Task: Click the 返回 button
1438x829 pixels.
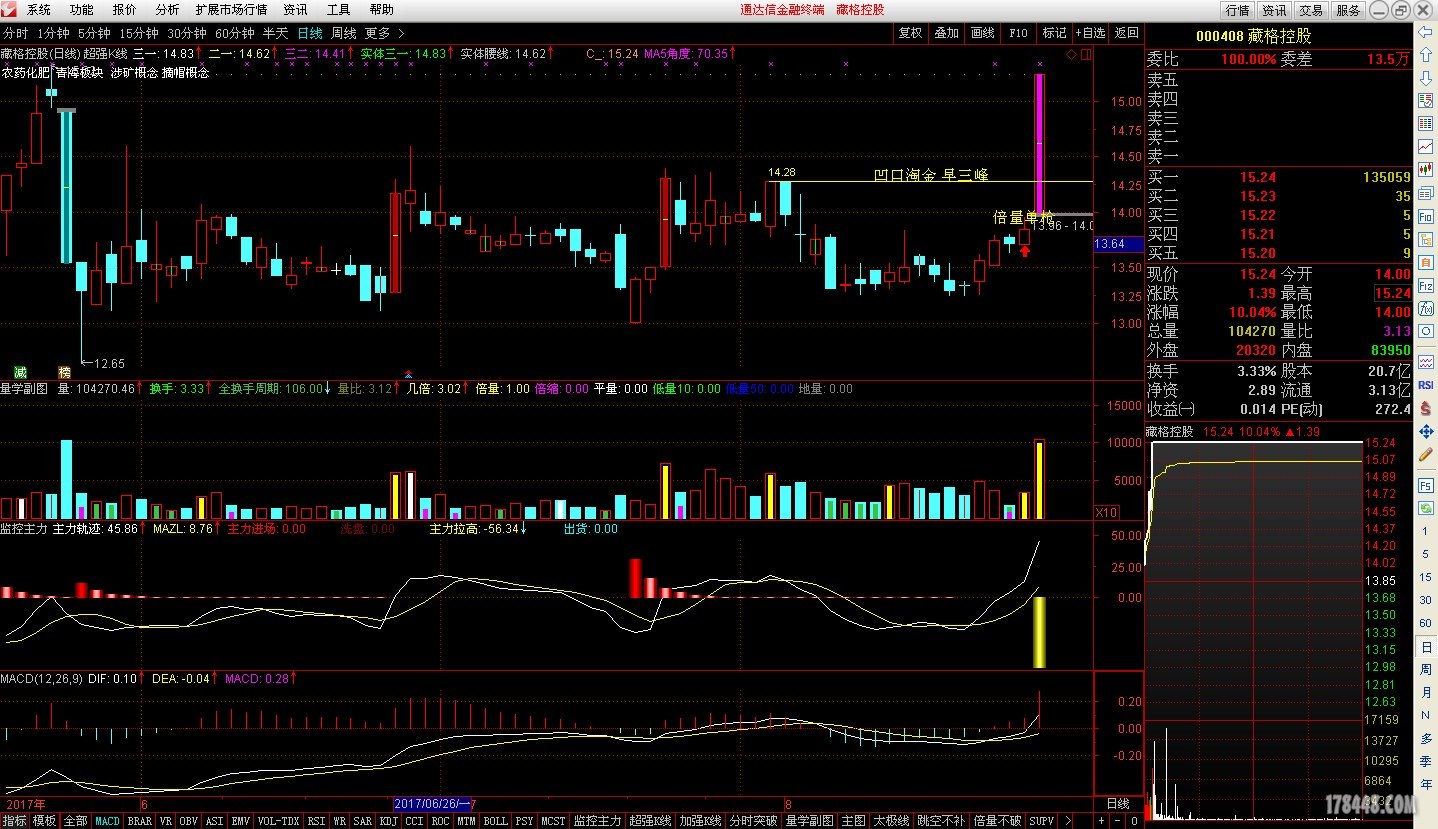Action: (x=1126, y=33)
